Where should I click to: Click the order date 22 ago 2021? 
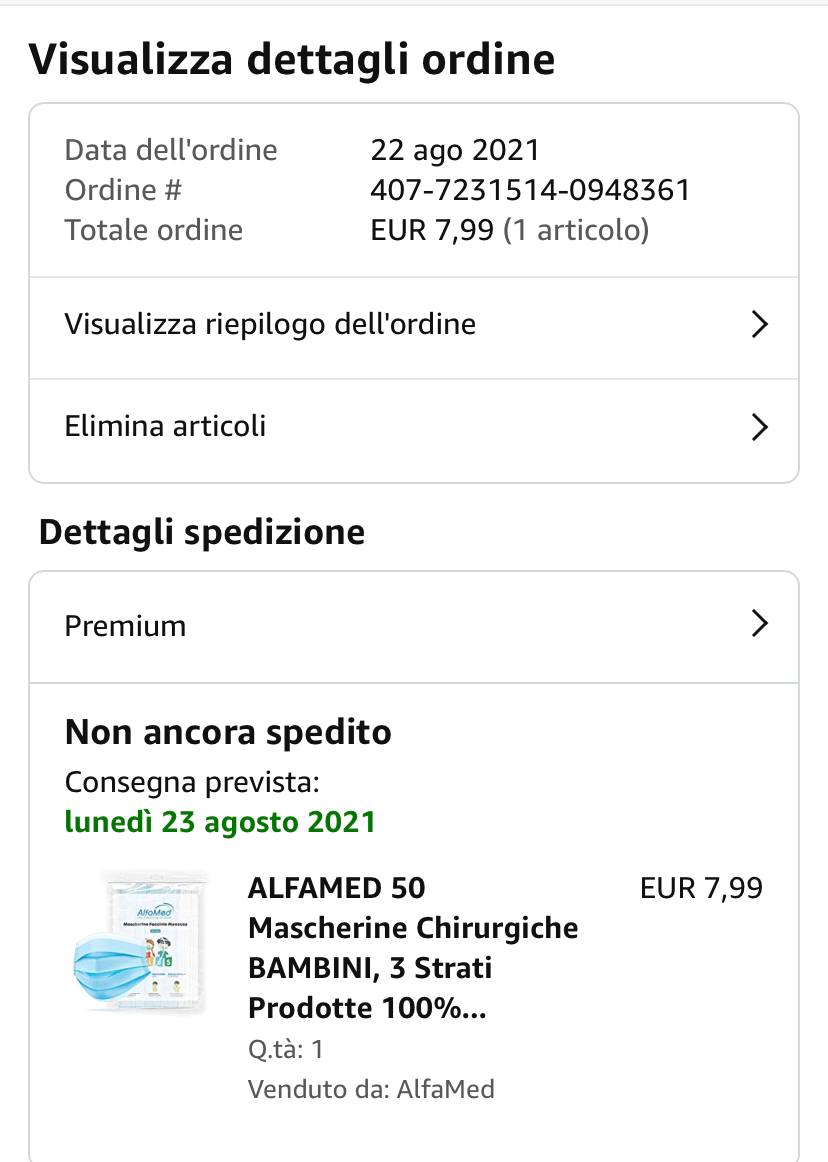tap(455, 150)
